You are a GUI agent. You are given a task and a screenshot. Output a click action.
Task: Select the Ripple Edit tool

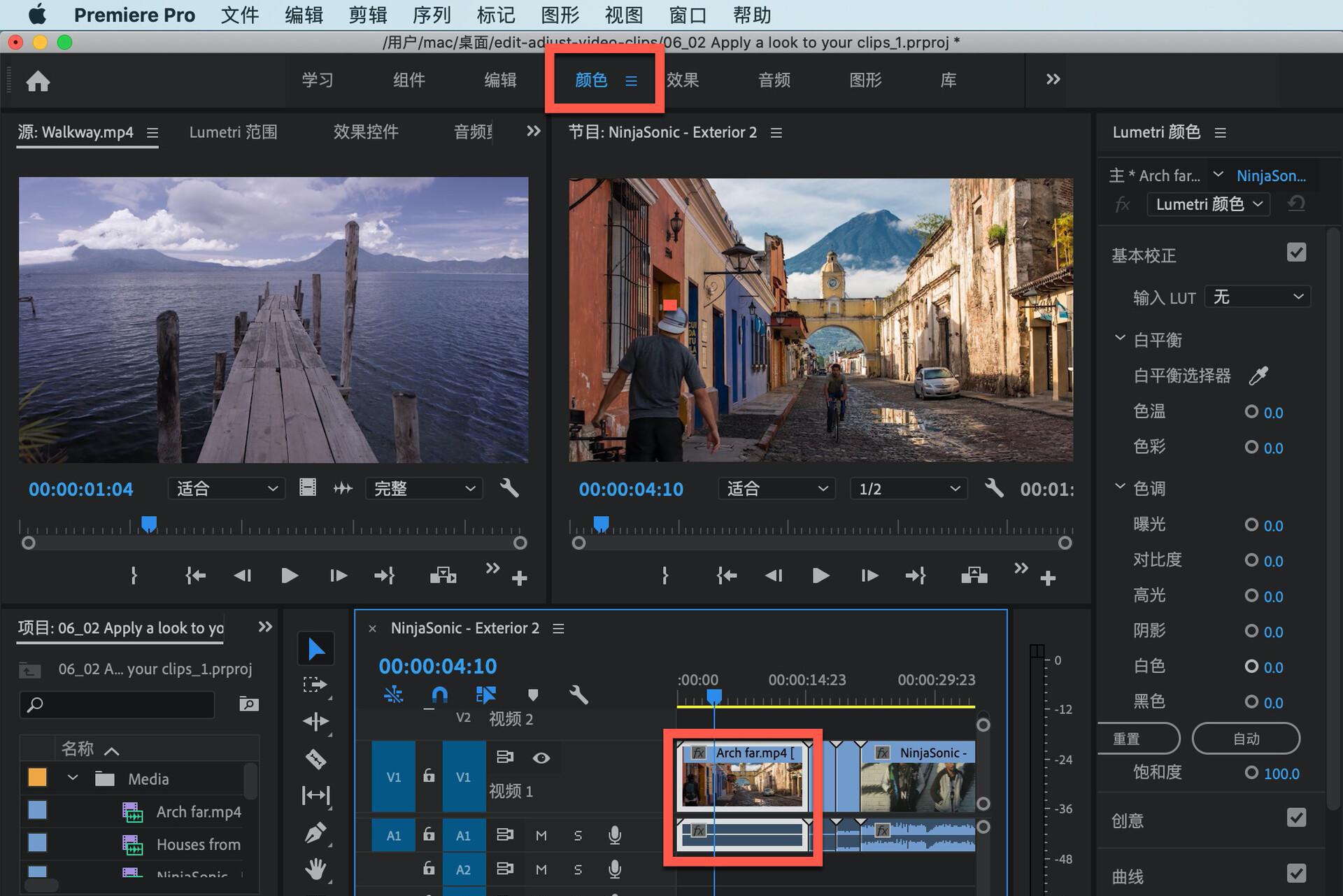click(x=315, y=721)
